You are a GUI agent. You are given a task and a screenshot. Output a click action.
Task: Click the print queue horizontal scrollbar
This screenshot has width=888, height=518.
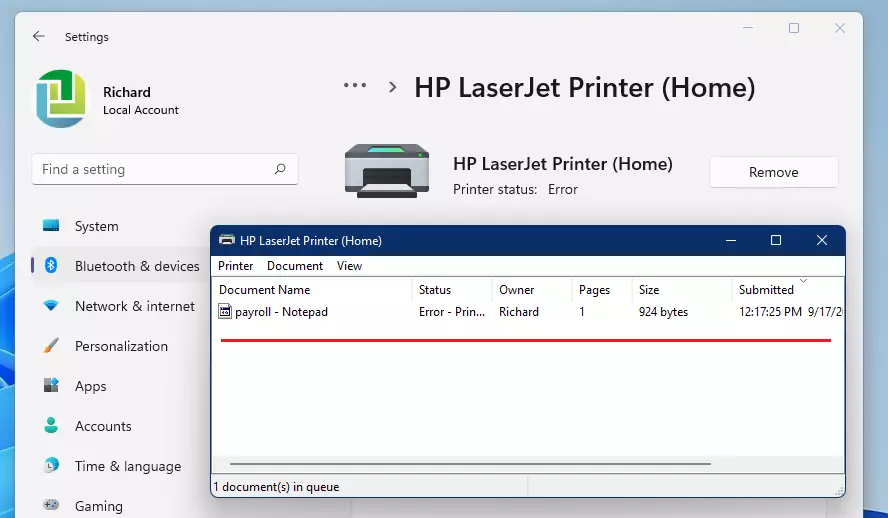[x=470, y=464]
